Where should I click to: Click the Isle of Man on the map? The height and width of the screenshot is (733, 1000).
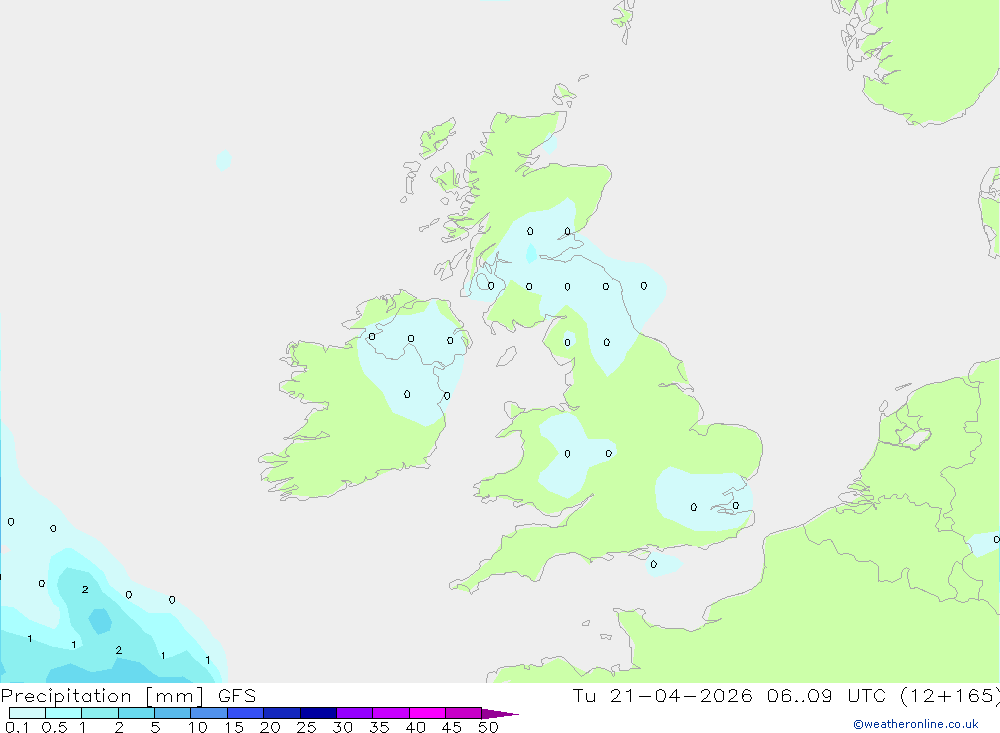506,356
